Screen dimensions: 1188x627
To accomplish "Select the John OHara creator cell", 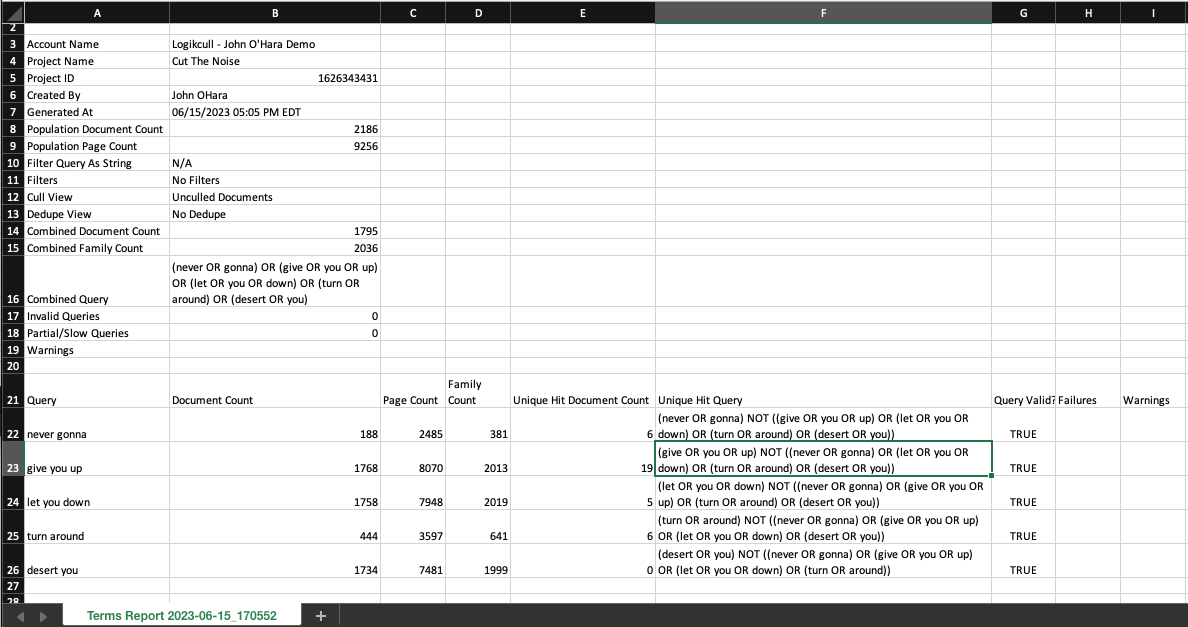I will (x=275, y=95).
